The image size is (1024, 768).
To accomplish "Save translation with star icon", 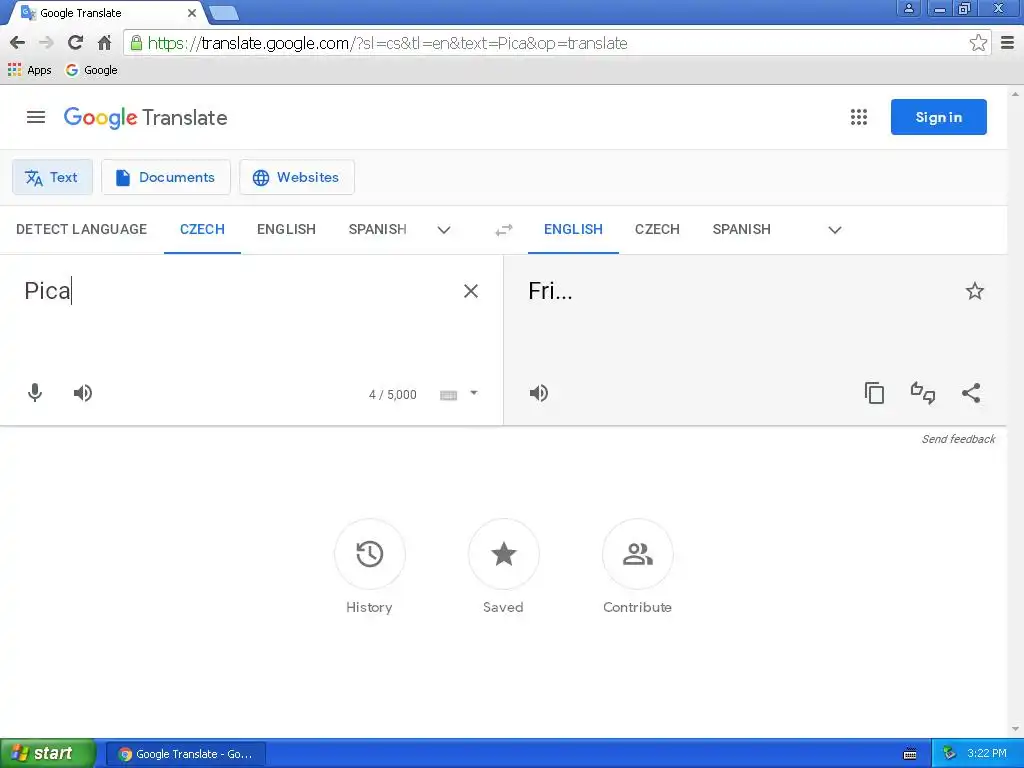I will coord(974,291).
